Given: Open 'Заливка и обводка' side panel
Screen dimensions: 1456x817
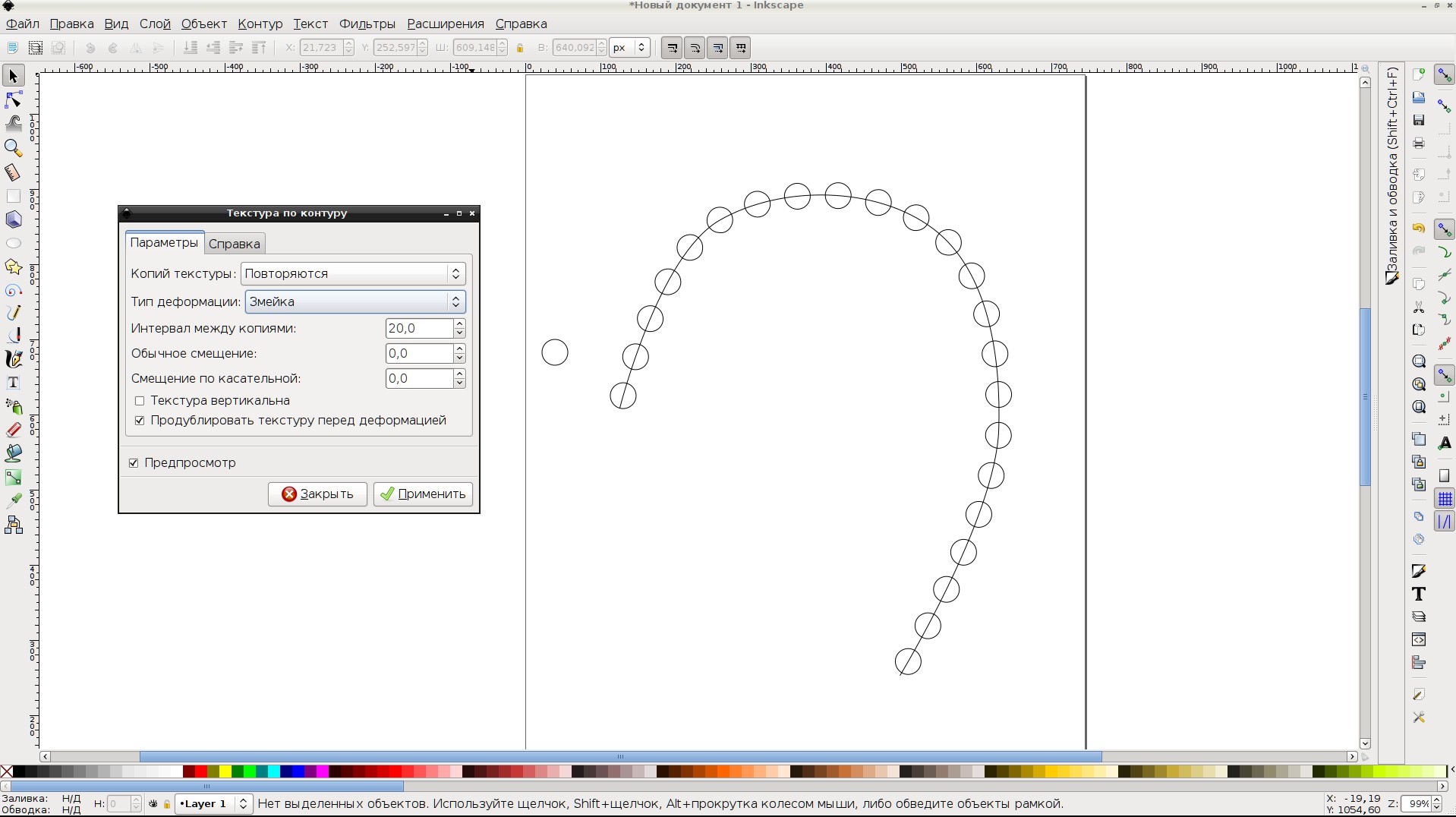Looking at the screenshot, I should (x=1391, y=176).
